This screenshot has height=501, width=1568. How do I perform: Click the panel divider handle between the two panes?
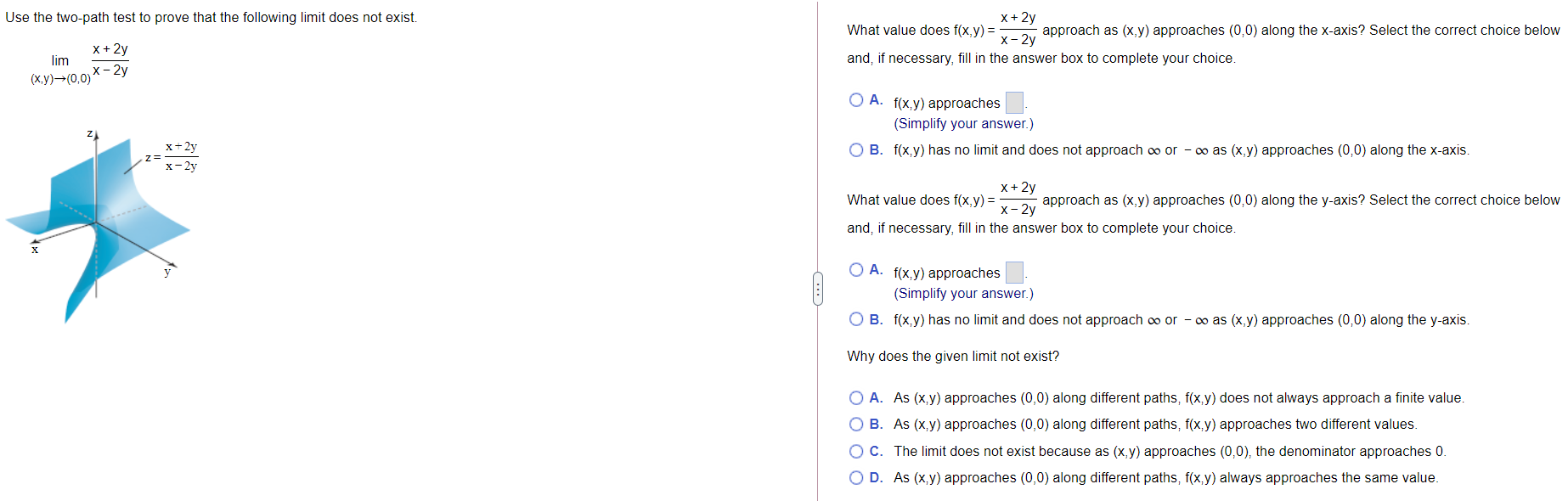pyautogui.click(x=818, y=289)
